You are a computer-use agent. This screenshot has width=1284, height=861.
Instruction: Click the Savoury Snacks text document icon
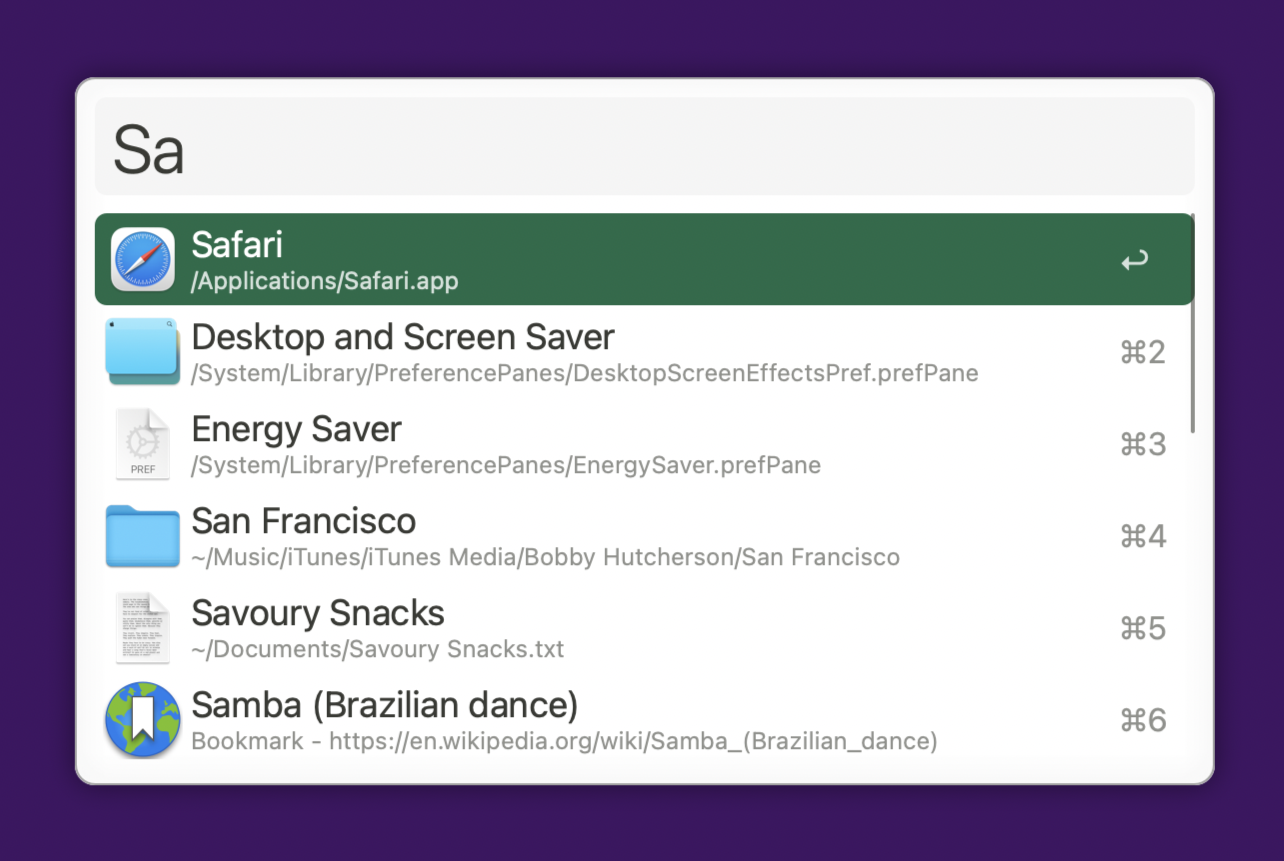[x=142, y=627]
